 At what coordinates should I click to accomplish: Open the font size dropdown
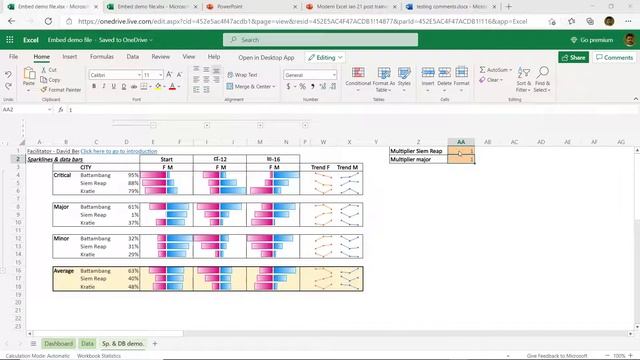click(x=161, y=75)
